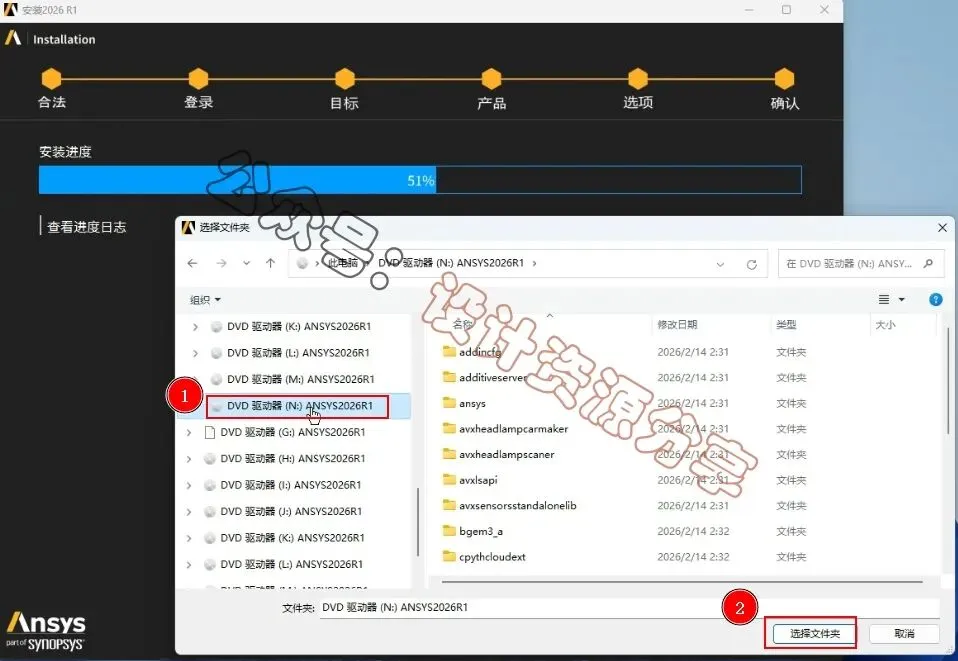Click the file icon of DVD drive (G:)

click(210, 433)
